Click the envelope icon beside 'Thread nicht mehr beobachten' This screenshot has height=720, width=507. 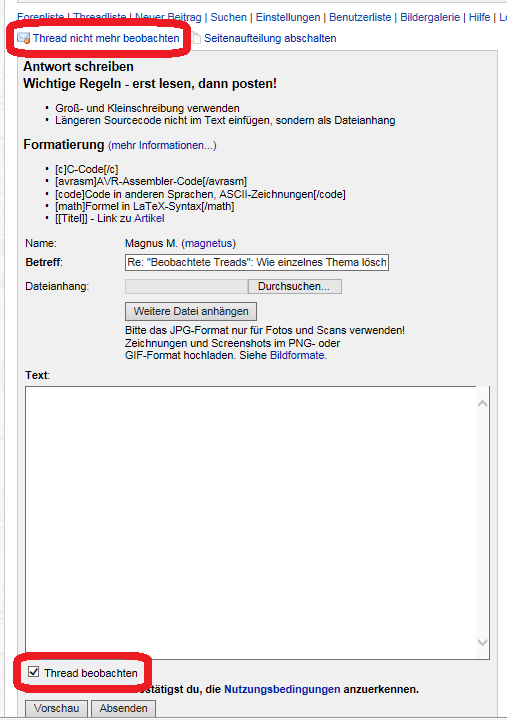click(23, 38)
